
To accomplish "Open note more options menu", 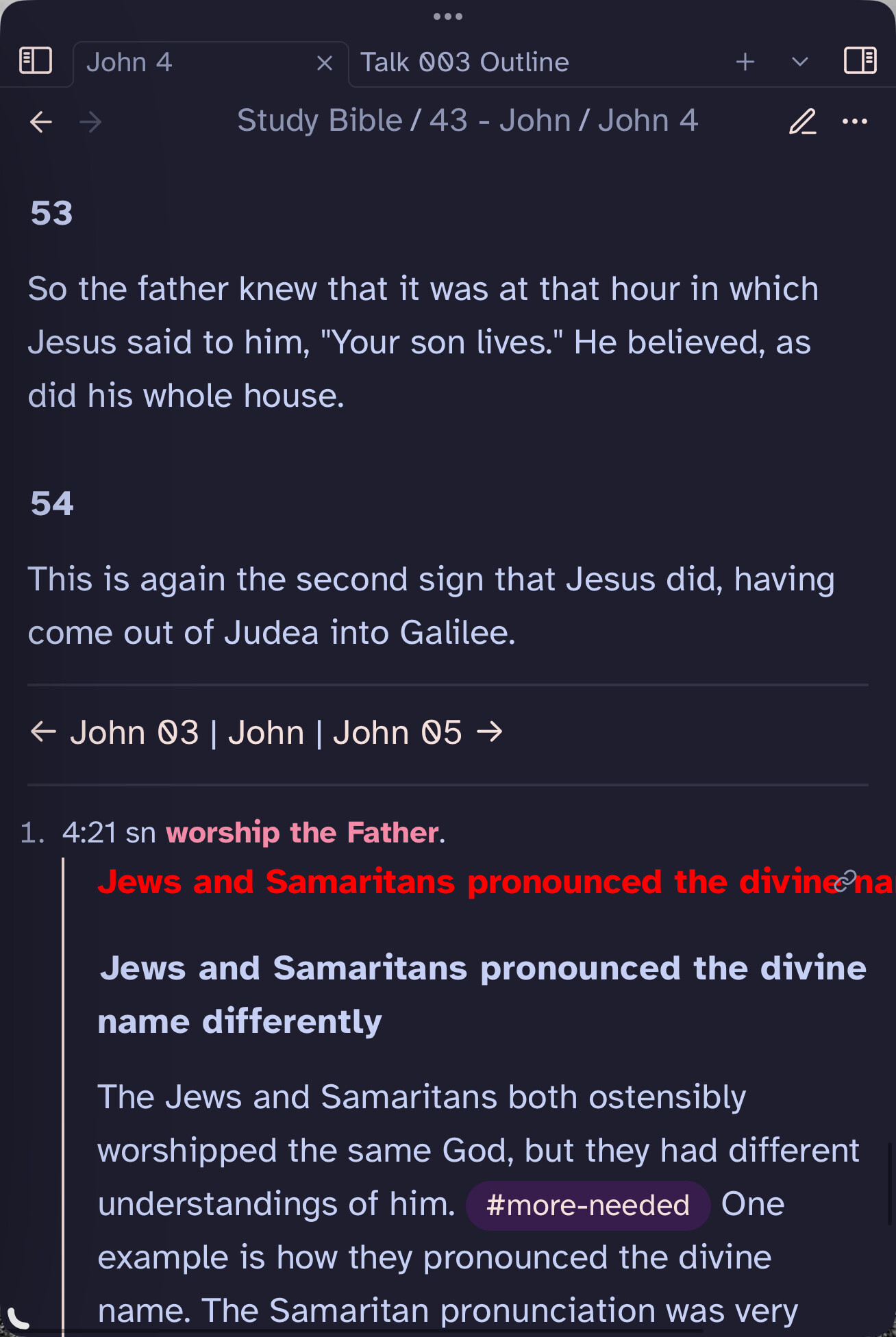I will point(855,122).
